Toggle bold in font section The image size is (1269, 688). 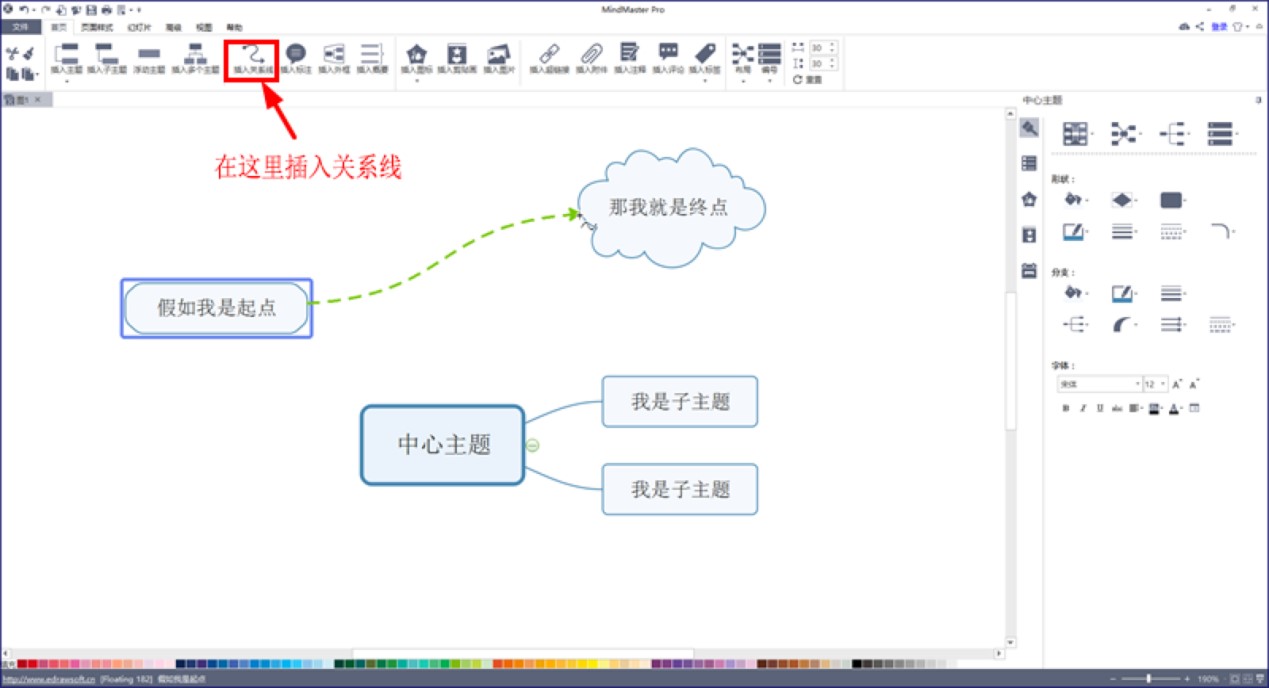tap(1066, 408)
